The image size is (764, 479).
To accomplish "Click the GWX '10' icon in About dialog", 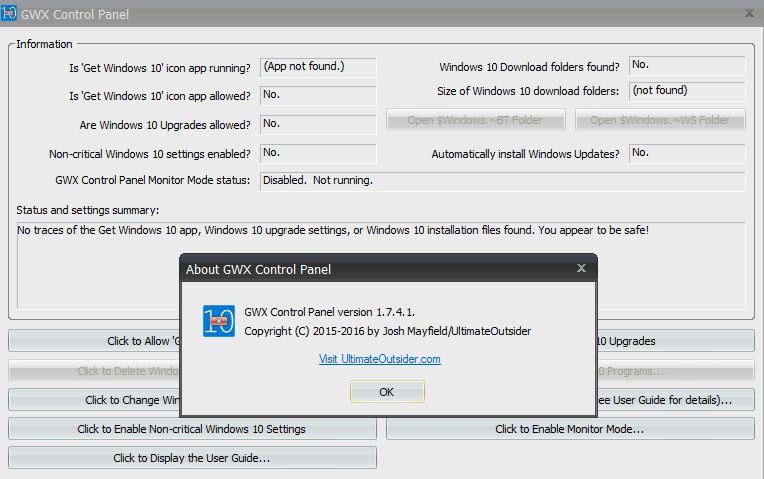I will click(219, 321).
